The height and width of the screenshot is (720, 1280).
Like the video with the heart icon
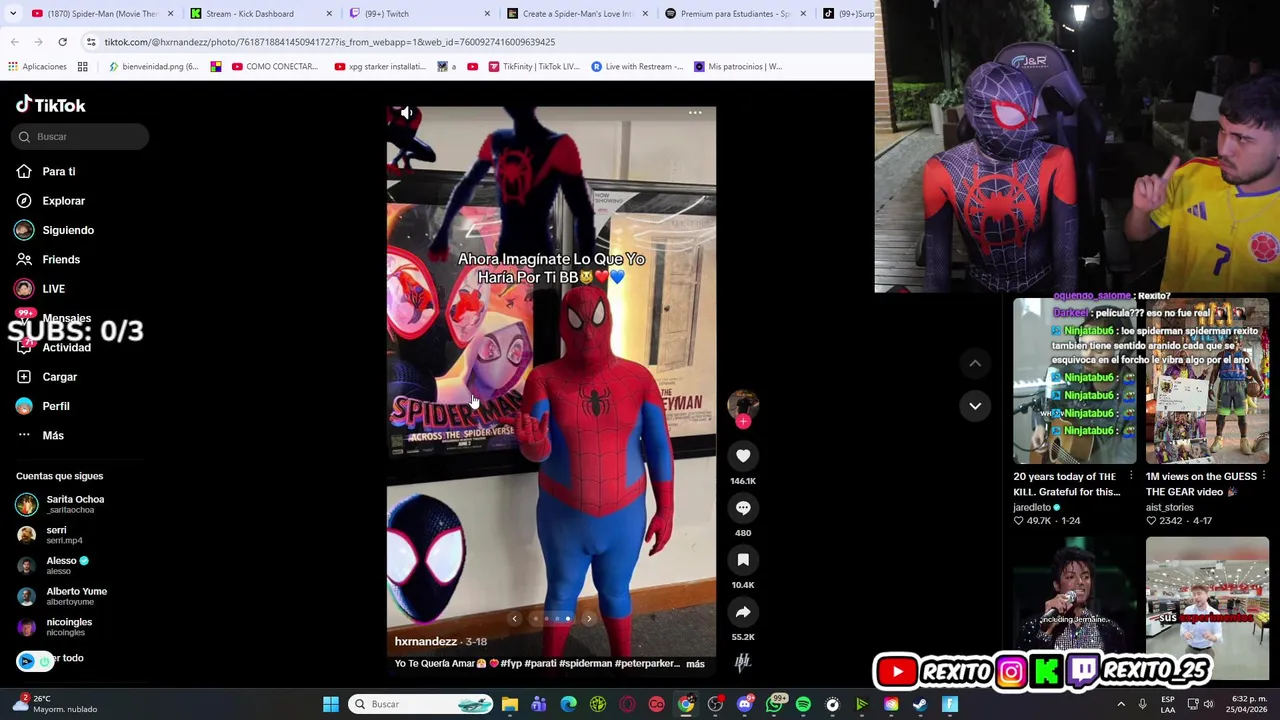(743, 456)
